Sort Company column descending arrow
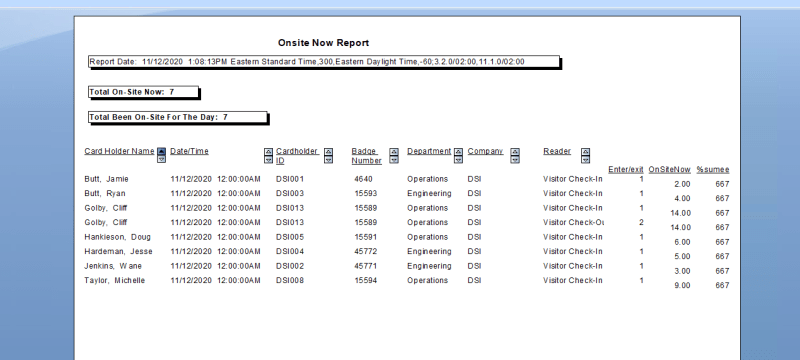The width and height of the screenshot is (800, 360). tap(515, 160)
